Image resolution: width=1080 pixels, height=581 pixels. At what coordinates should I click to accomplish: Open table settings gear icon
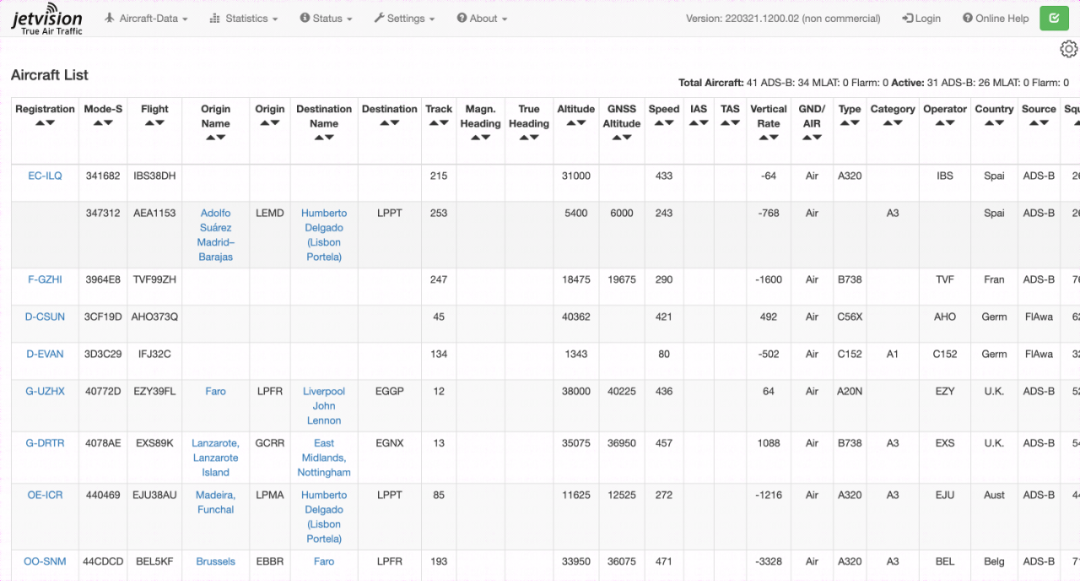point(1068,49)
